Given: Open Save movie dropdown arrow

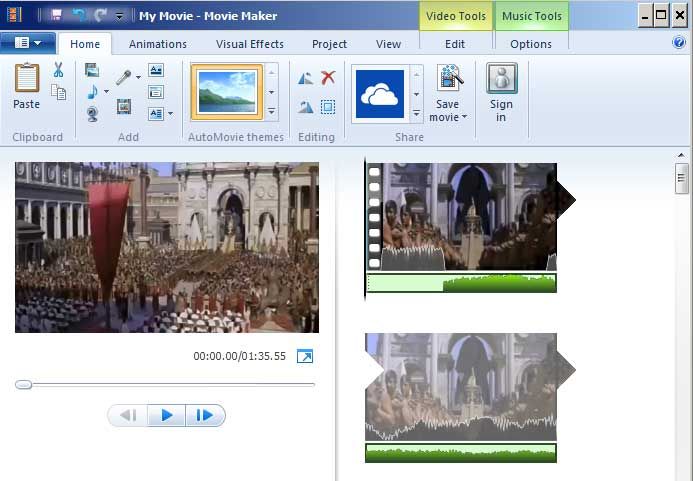Looking at the screenshot, I should (464, 117).
